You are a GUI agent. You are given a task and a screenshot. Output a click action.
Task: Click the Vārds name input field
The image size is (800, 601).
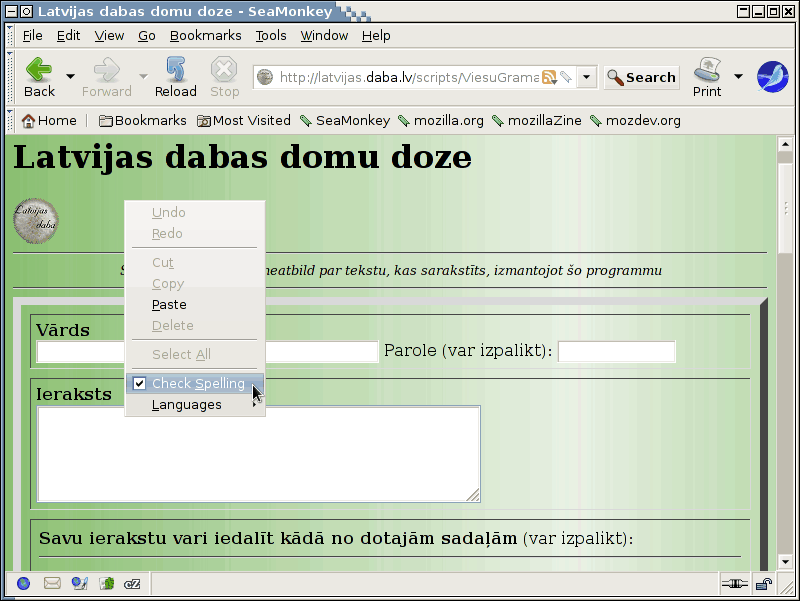click(207, 352)
